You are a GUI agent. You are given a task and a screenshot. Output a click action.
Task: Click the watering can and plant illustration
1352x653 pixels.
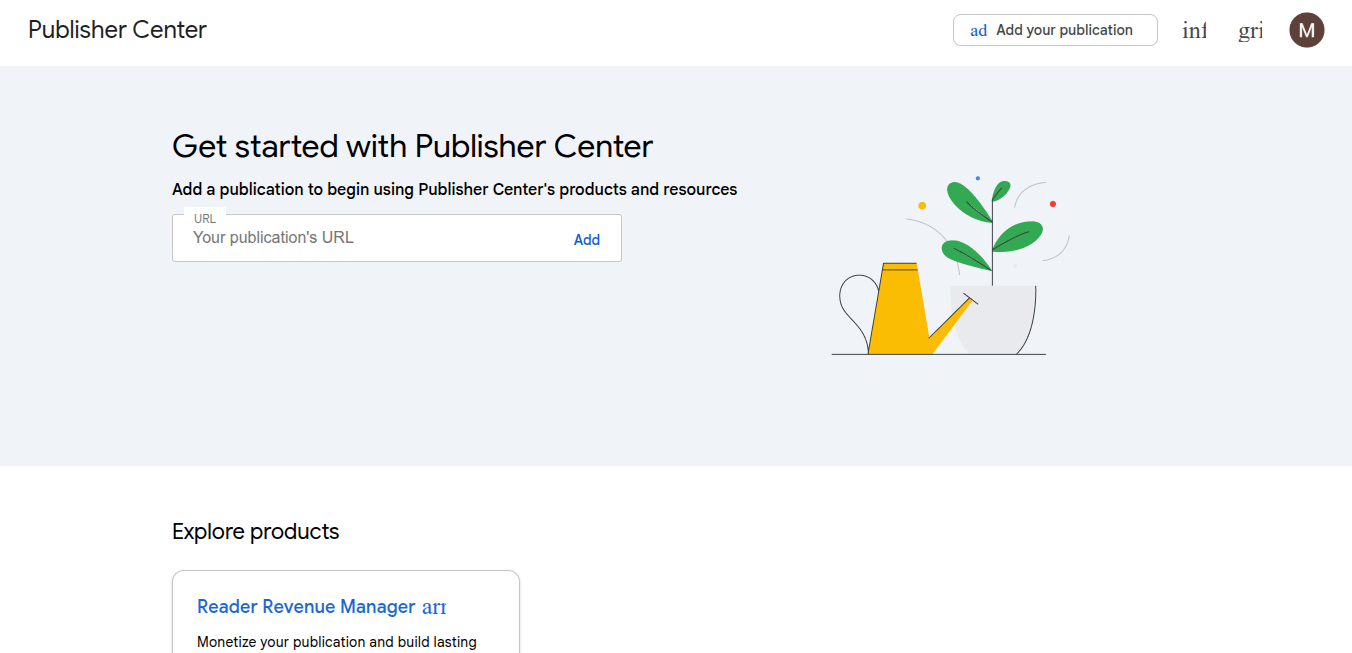click(951, 266)
